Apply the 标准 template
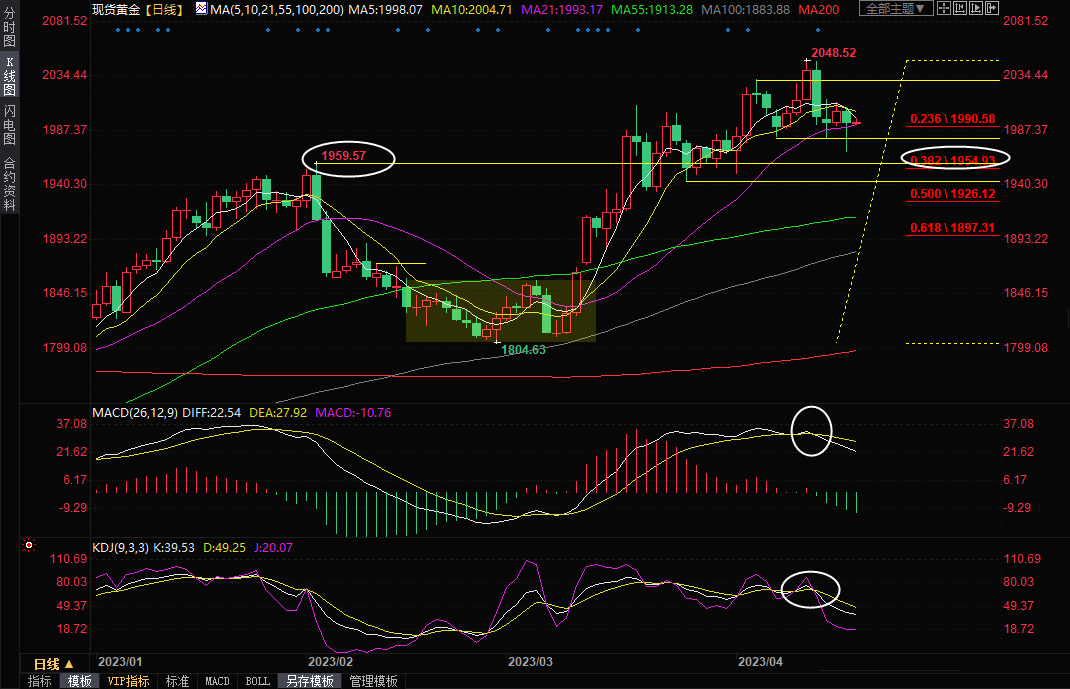Viewport: 1070px width, 689px height. coord(177,681)
